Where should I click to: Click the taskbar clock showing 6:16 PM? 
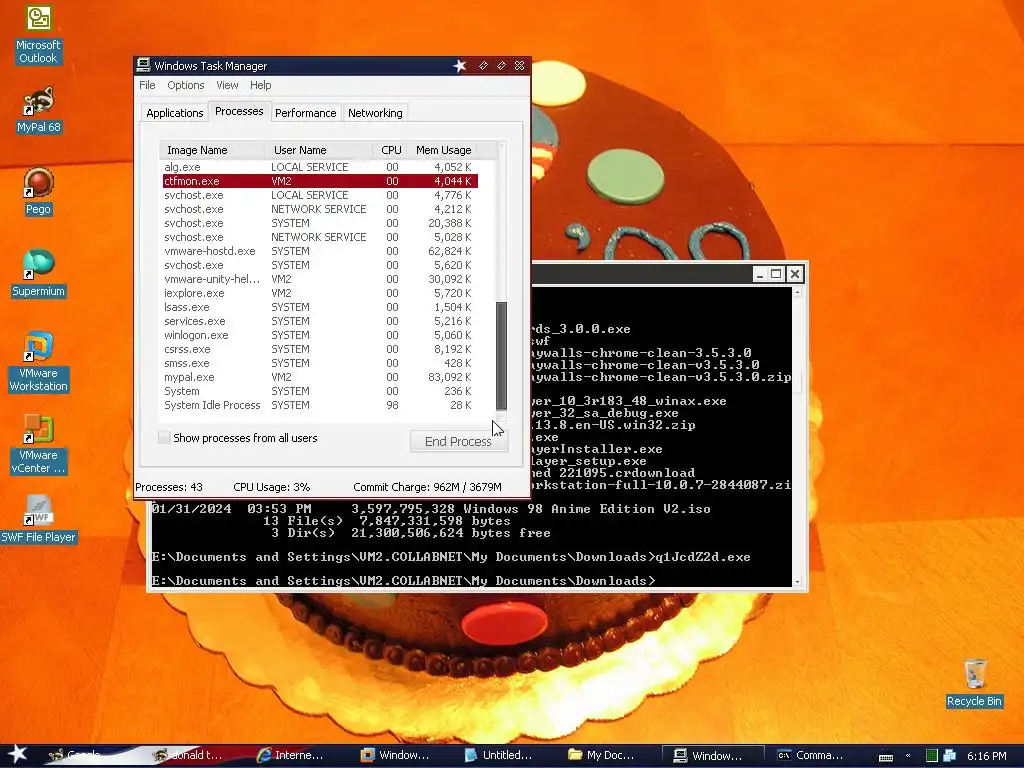(x=986, y=756)
